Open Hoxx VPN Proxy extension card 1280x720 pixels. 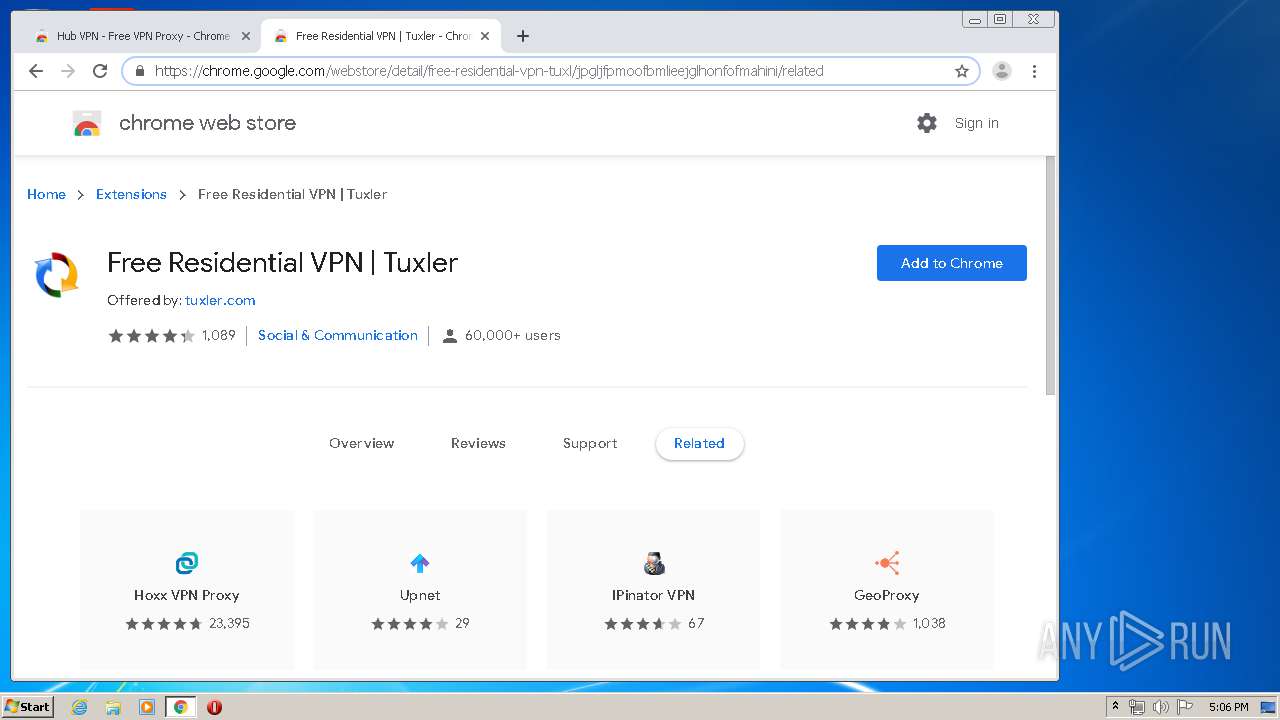coord(187,589)
